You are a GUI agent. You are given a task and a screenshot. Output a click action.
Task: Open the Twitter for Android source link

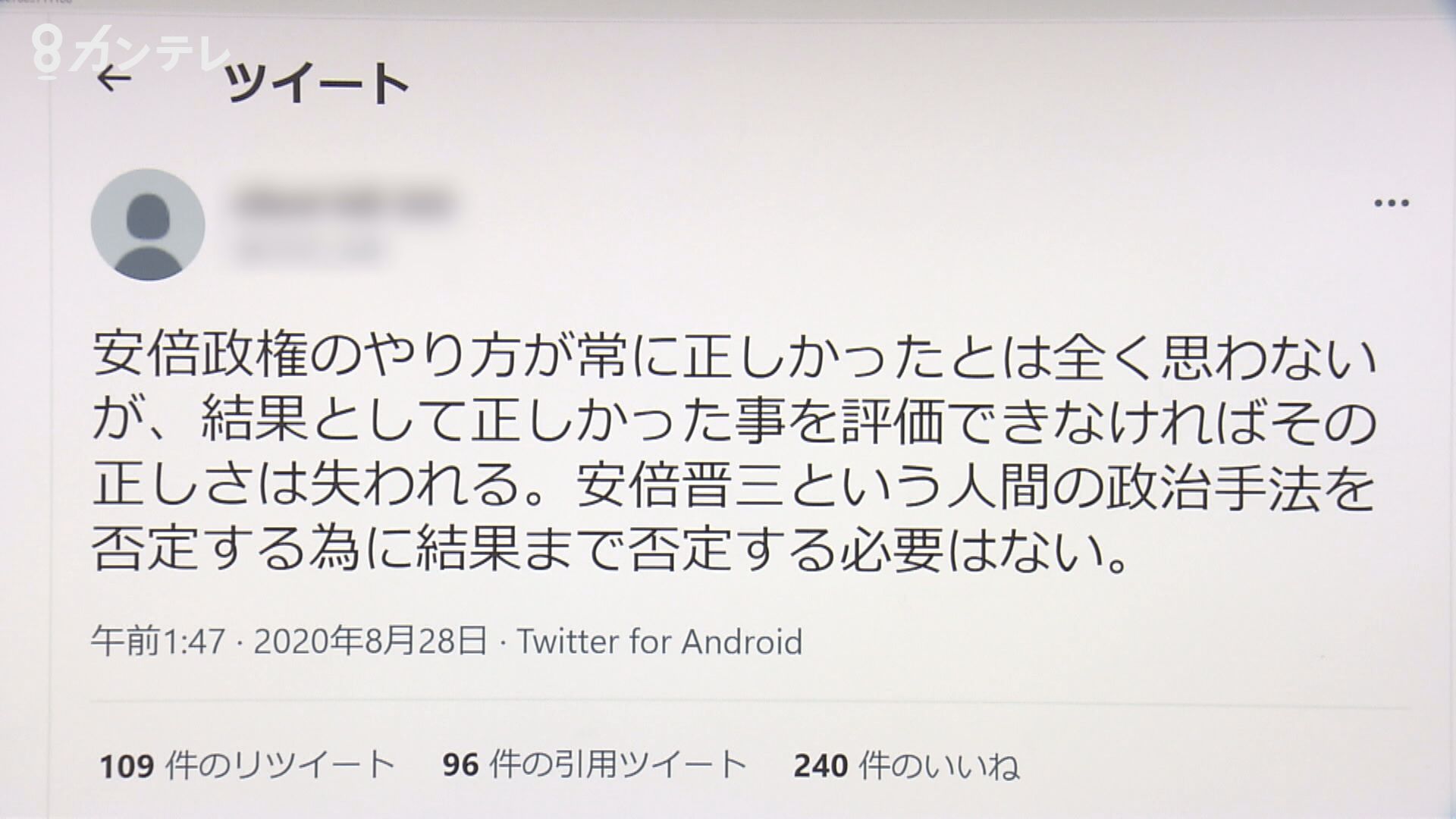tap(660, 642)
